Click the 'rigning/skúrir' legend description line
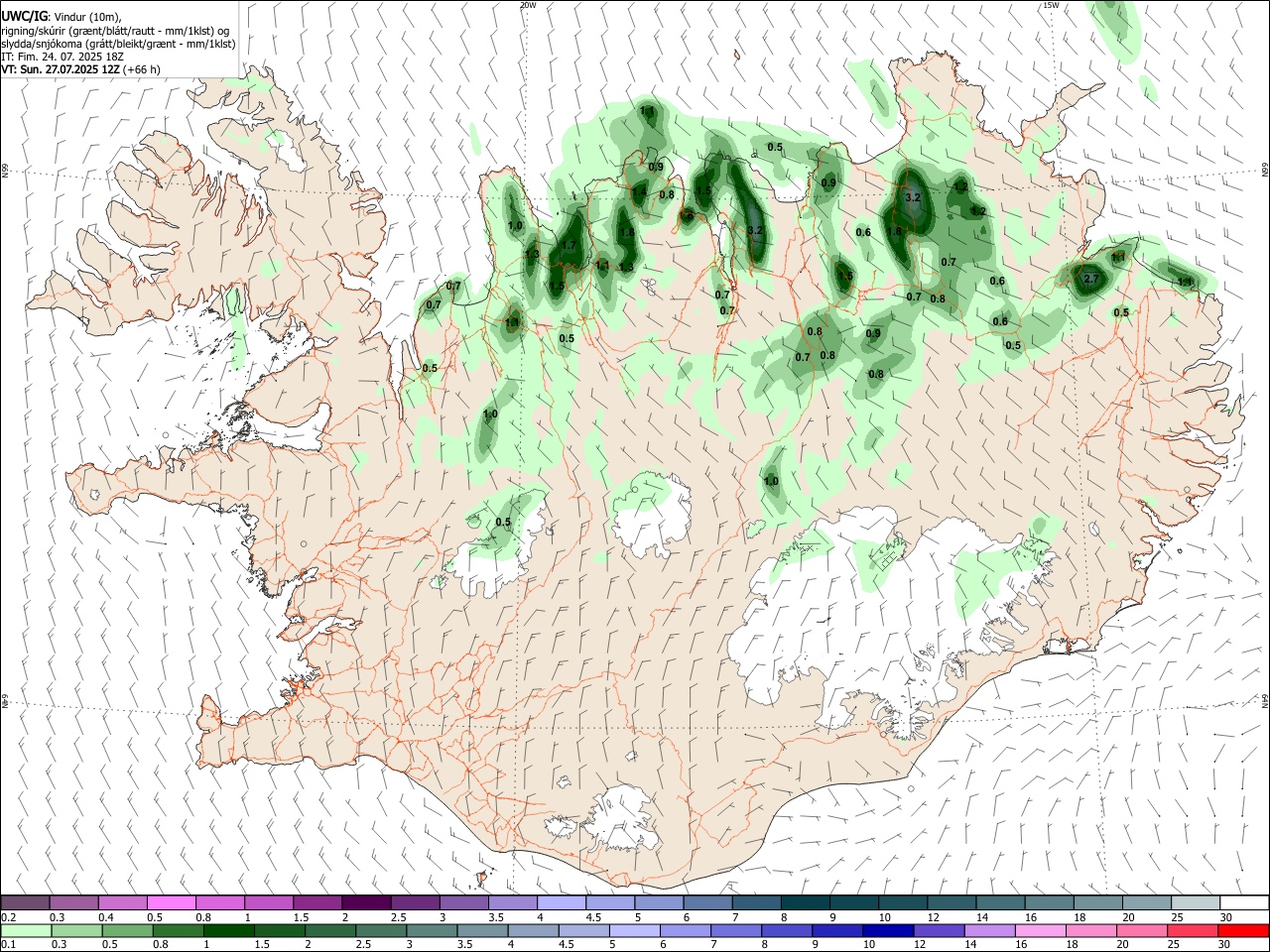The height and width of the screenshot is (952, 1270). click(x=116, y=30)
